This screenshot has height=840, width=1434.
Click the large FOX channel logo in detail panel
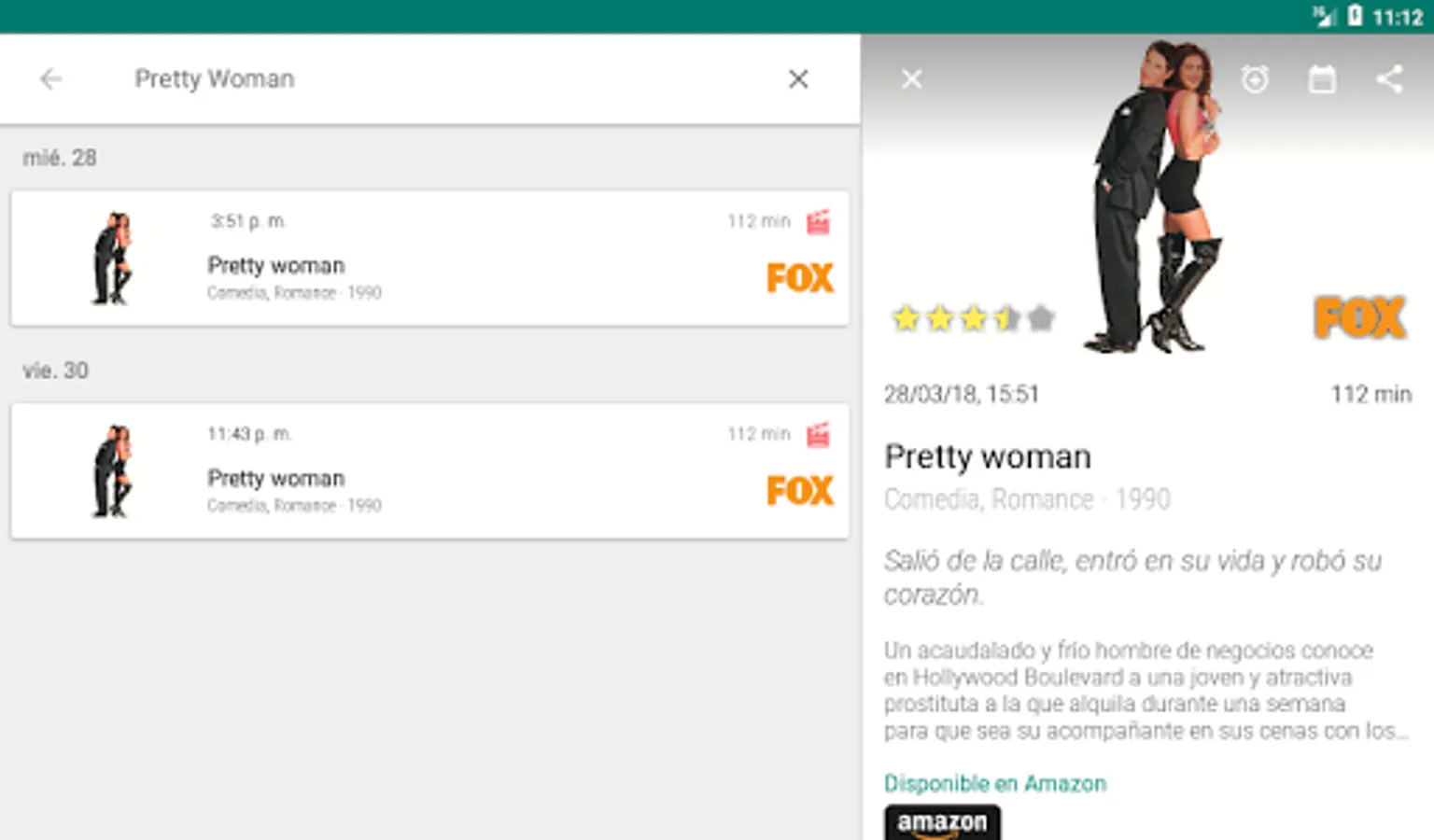tap(1360, 317)
